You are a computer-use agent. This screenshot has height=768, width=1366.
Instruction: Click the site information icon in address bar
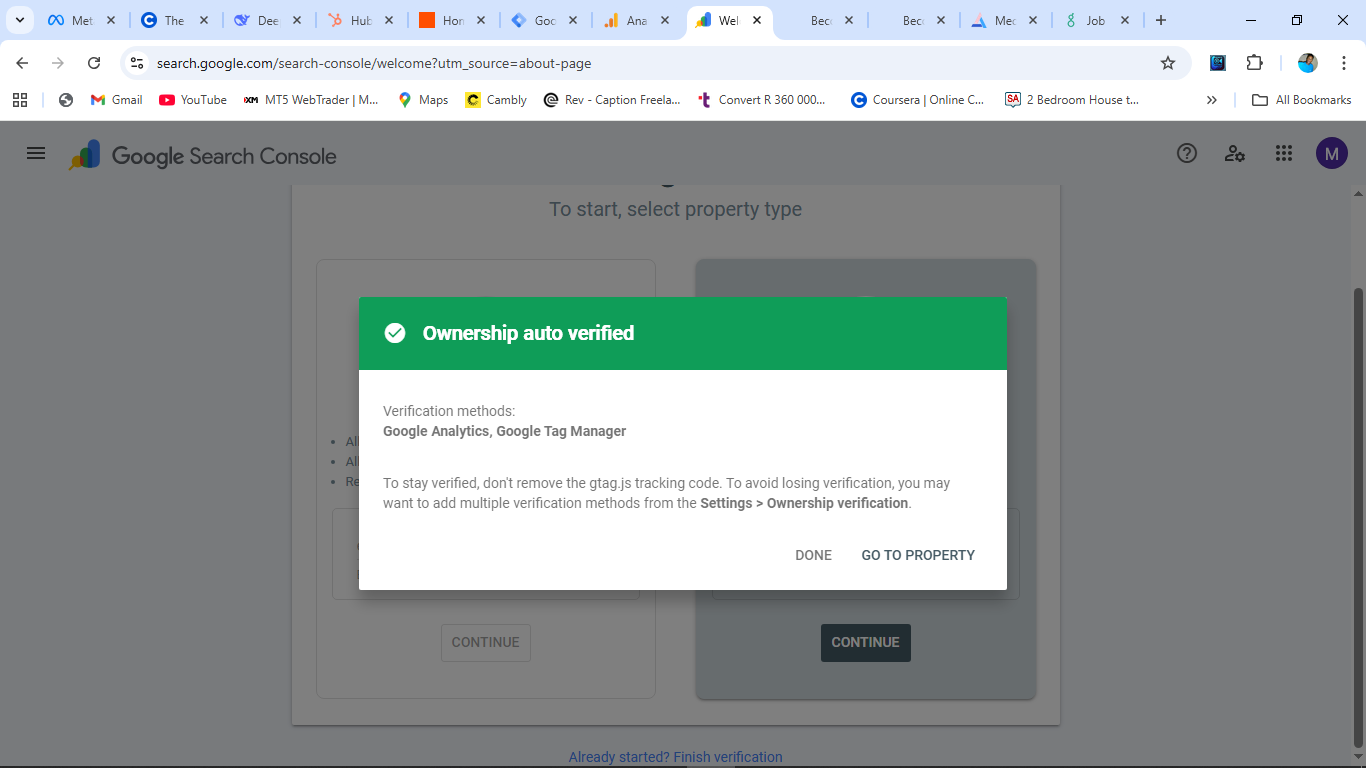pos(137,63)
